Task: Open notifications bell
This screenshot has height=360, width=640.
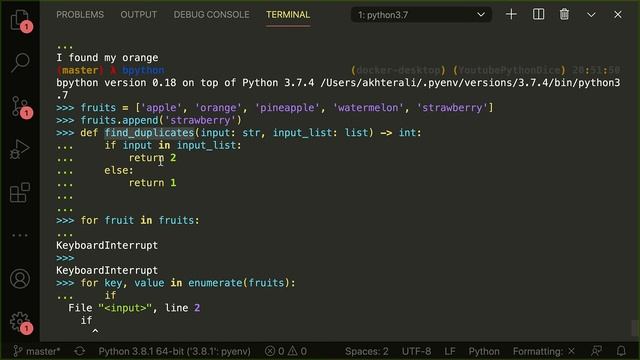Action: click(x=621, y=351)
